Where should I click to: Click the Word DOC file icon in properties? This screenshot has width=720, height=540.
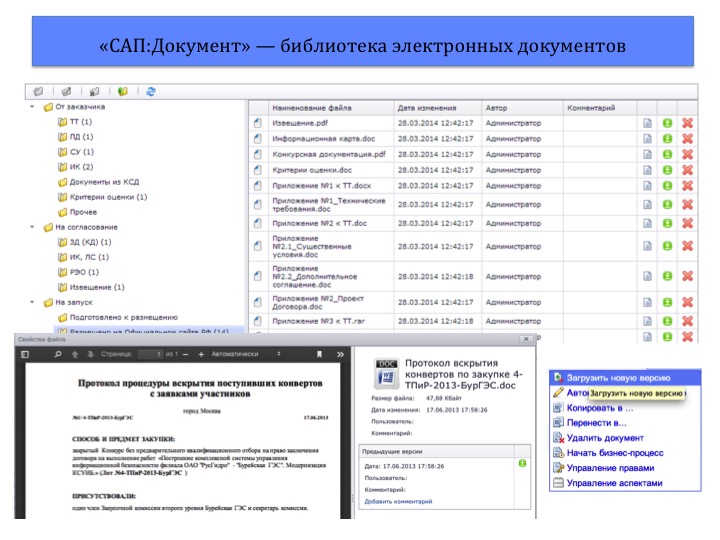click(386, 373)
